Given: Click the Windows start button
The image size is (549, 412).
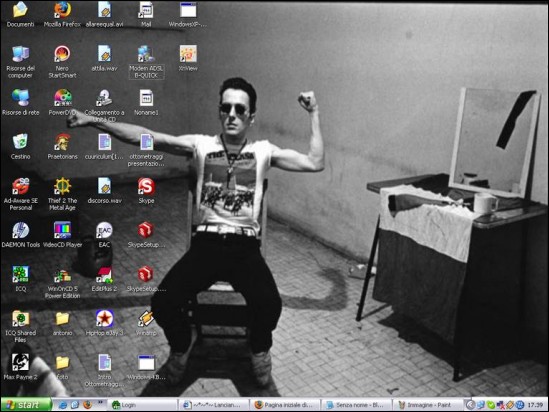Looking at the screenshot, I should (x=26, y=405).
